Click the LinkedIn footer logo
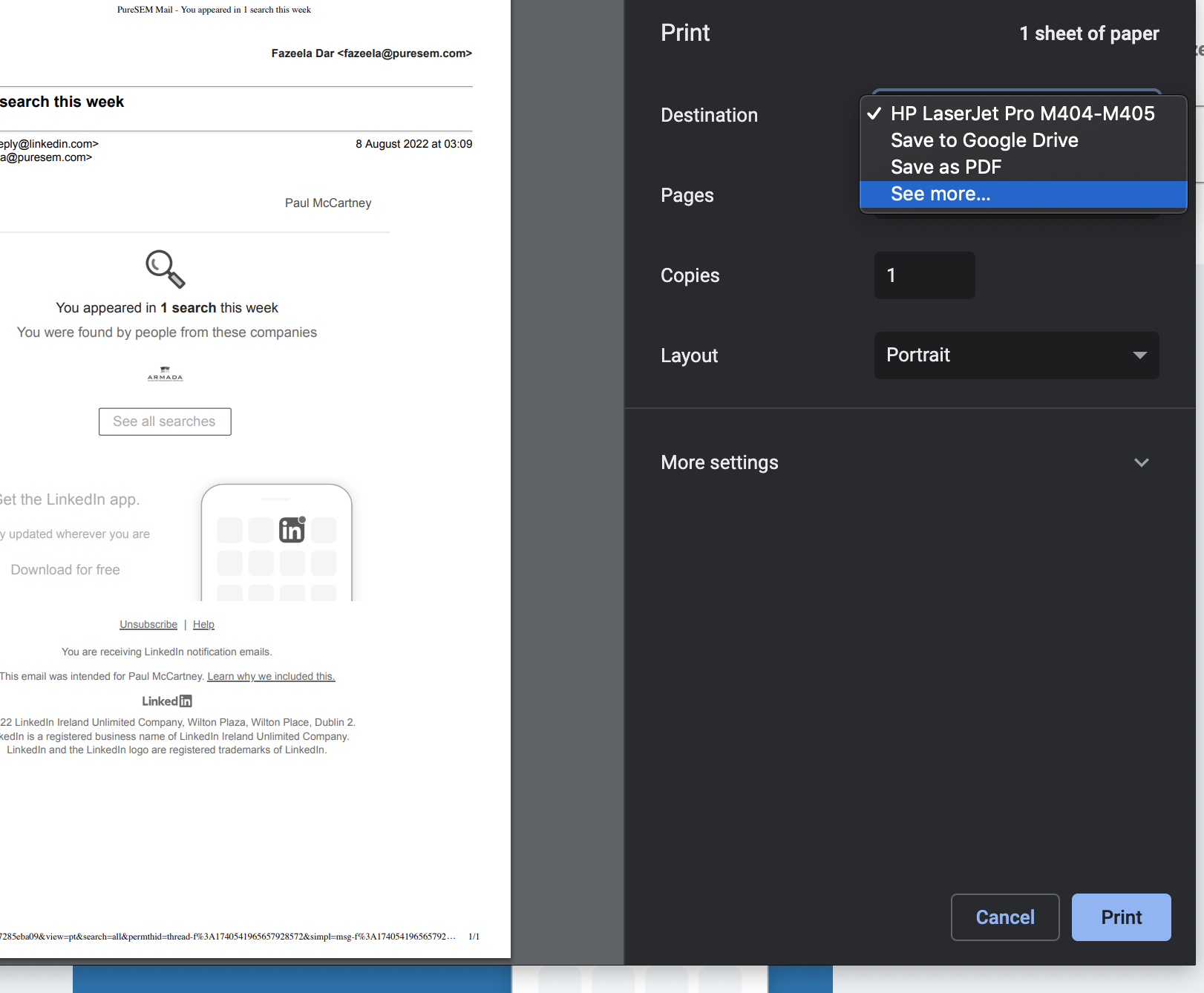Image resolution: width=1204 pixels, height=993 pixels. [167, 701]
